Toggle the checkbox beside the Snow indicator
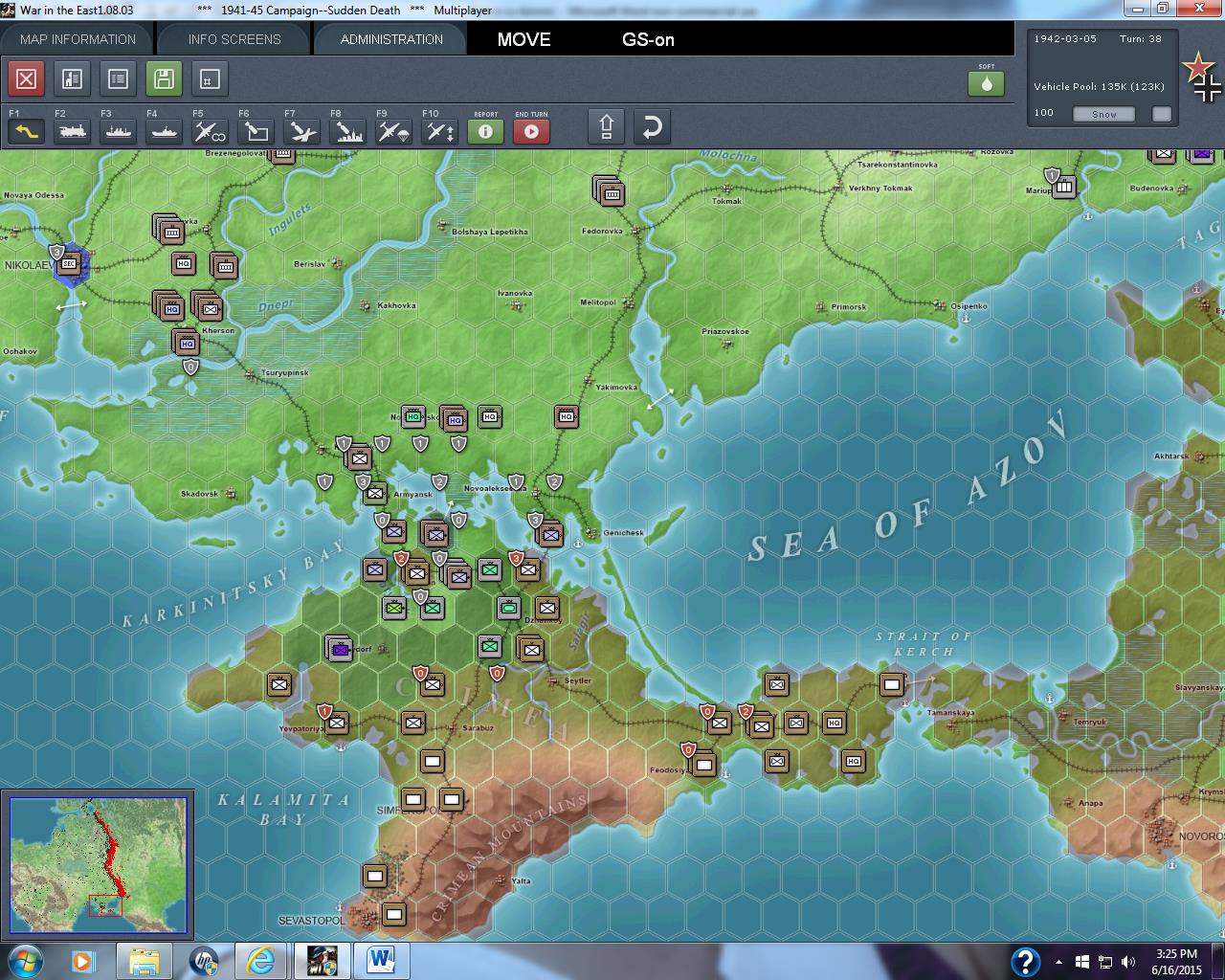 coord(1161,114)
